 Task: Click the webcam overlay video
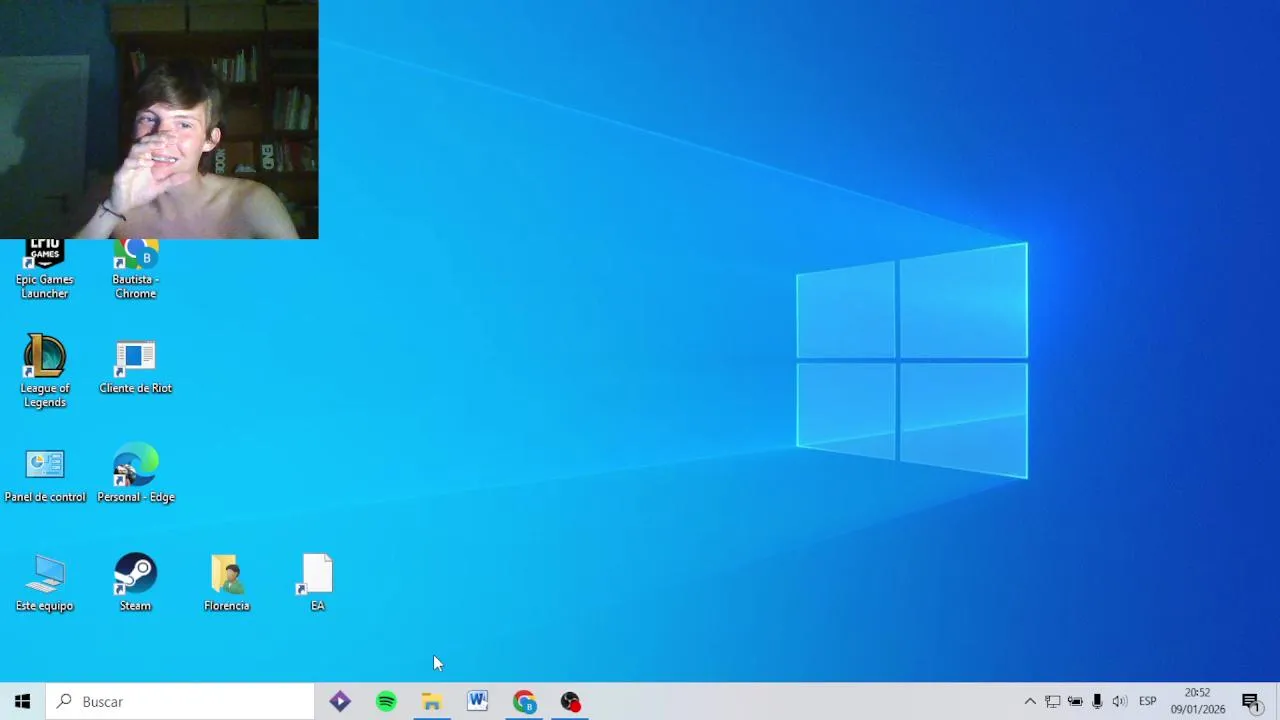pyautogui.click(x=159, y=119)
